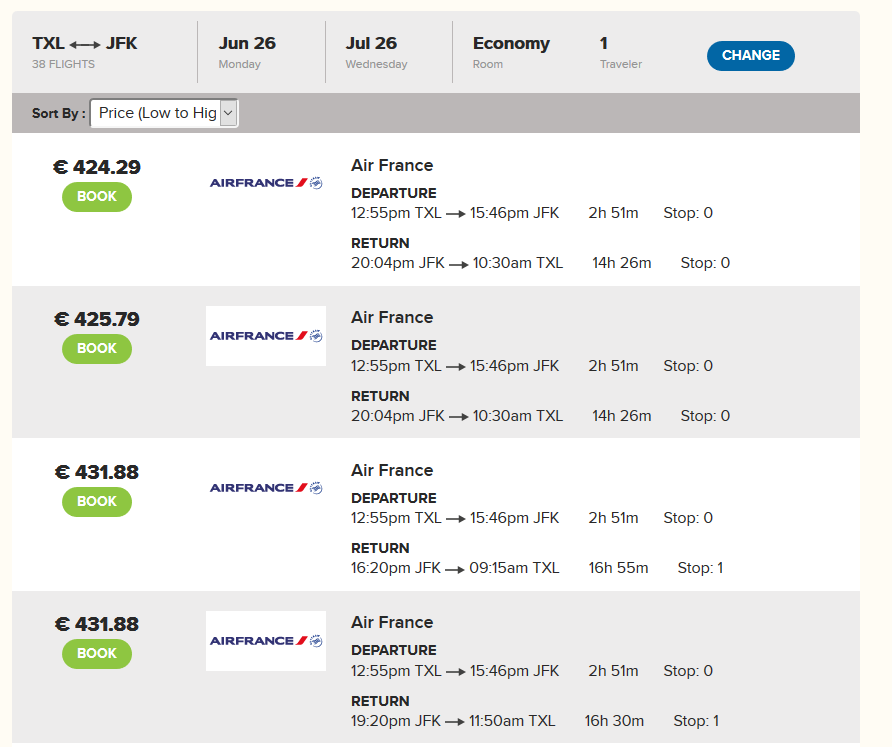
Task: Book the first €431.88 flight
Action: pyautogui.click(x=97, y=501)
